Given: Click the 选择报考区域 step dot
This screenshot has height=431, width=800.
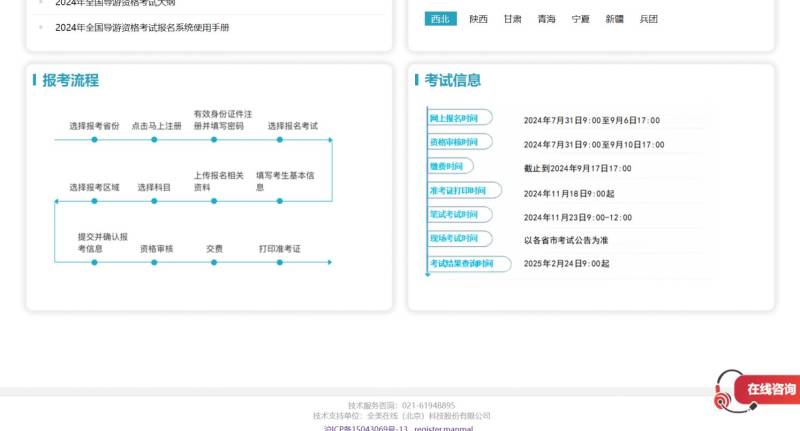Looking at the screenshot, I should [94, 201].
